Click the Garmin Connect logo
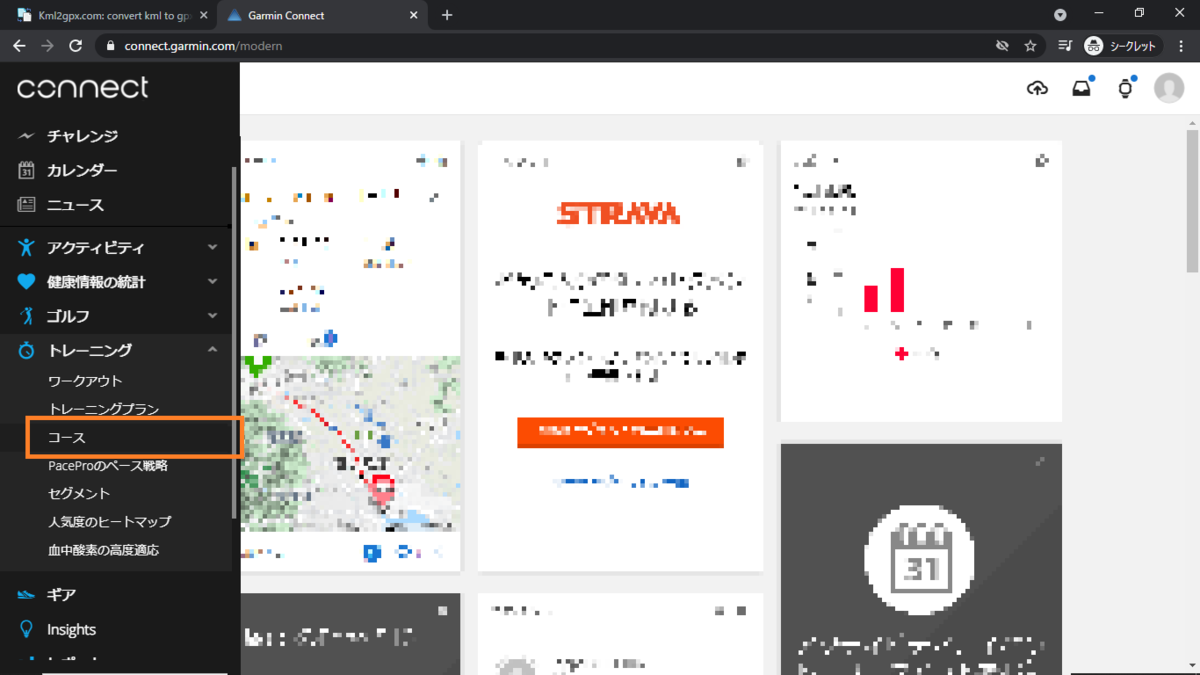 coord(82,88)
